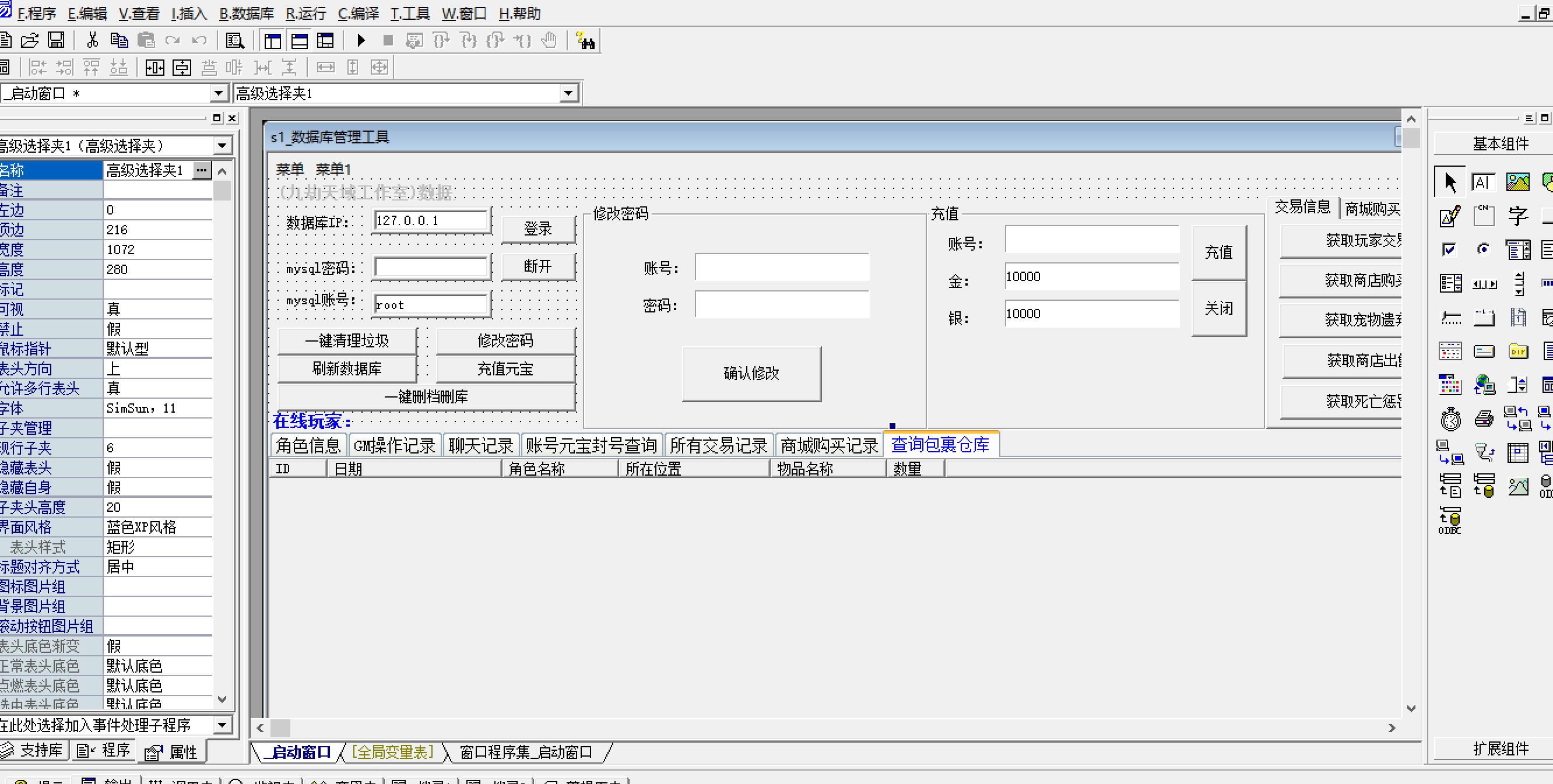The height and width of the screenshot is (784, 1553).
Task: Select the tab folder component icon
Action: point(1484,318)
